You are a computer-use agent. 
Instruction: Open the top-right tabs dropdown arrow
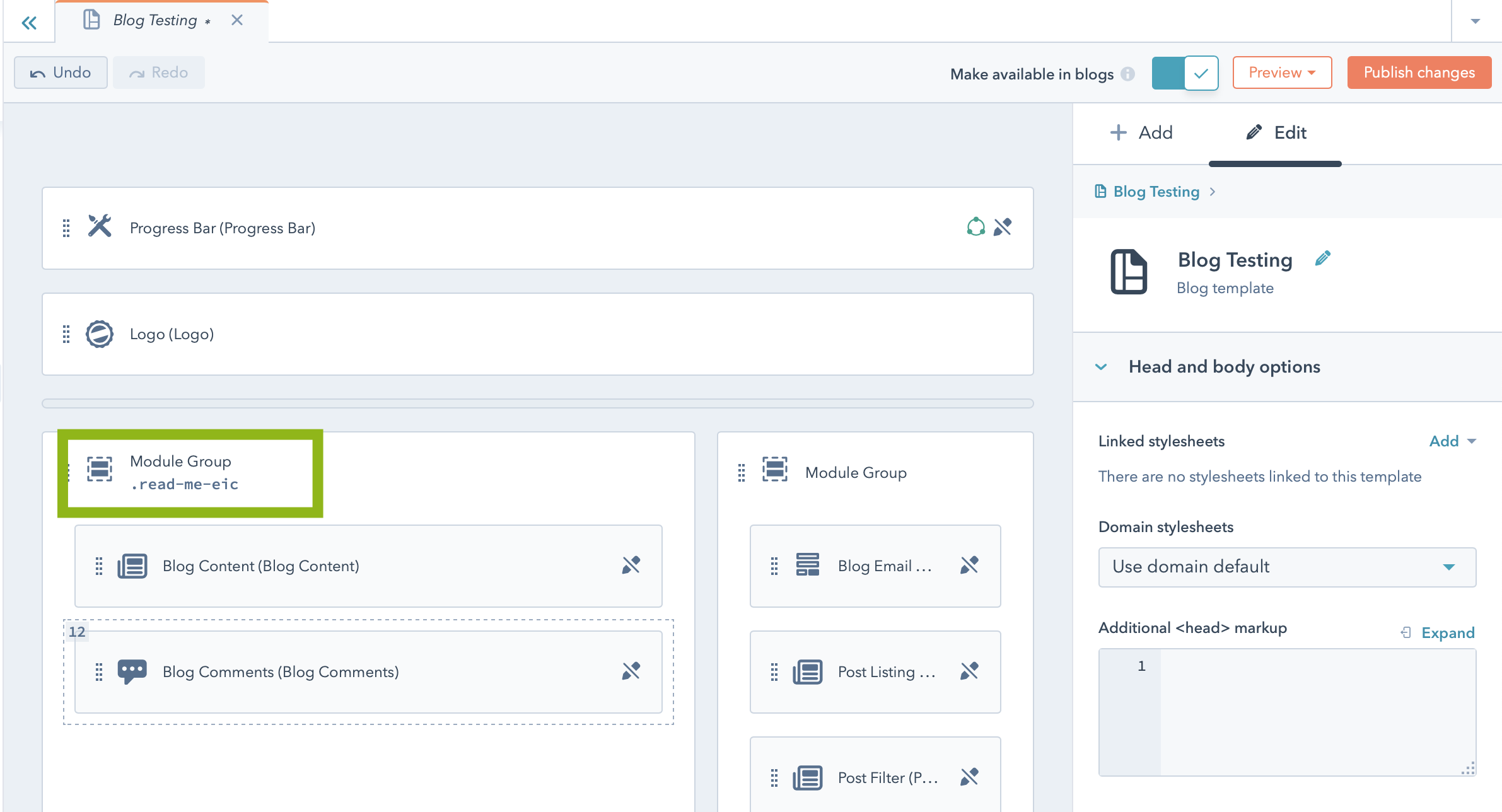click(x=1476, y=21)
